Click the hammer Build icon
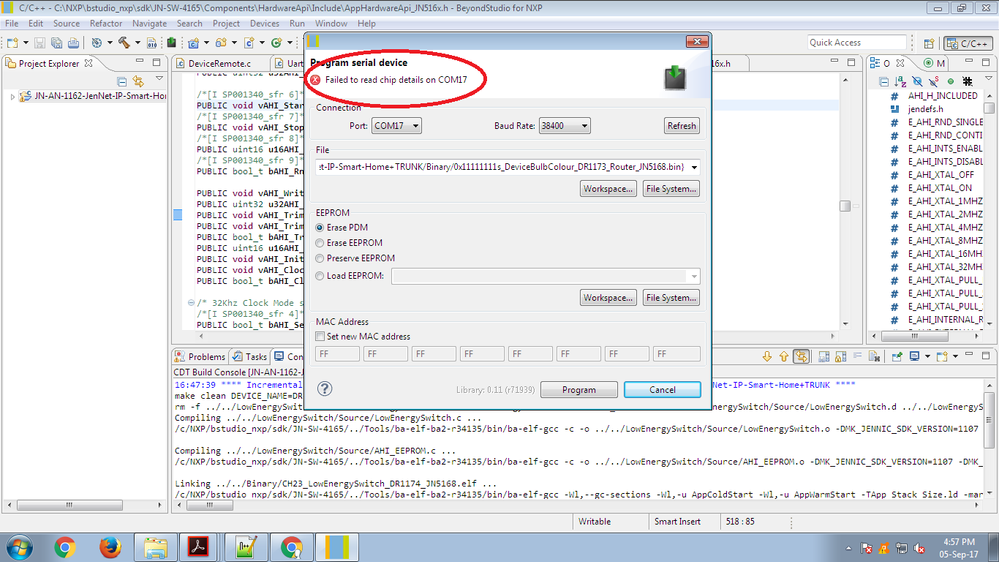The height and width of the screenshot is (562, 999). tap(124, 43)
